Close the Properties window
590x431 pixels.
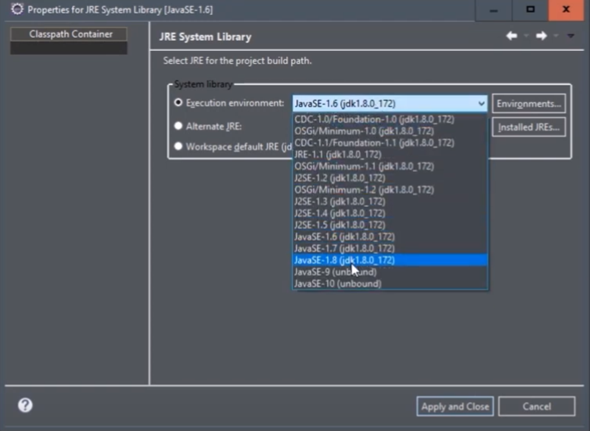[x=566, y=10]
